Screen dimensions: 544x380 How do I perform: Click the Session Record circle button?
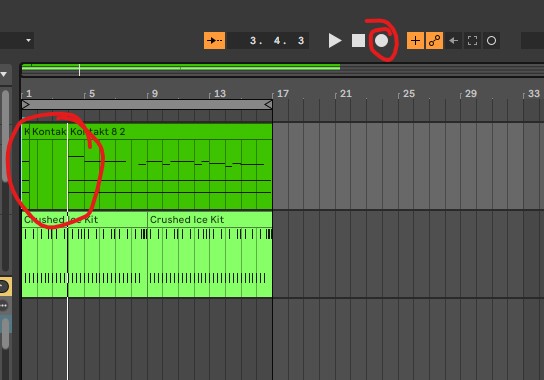tap(491, 41)
